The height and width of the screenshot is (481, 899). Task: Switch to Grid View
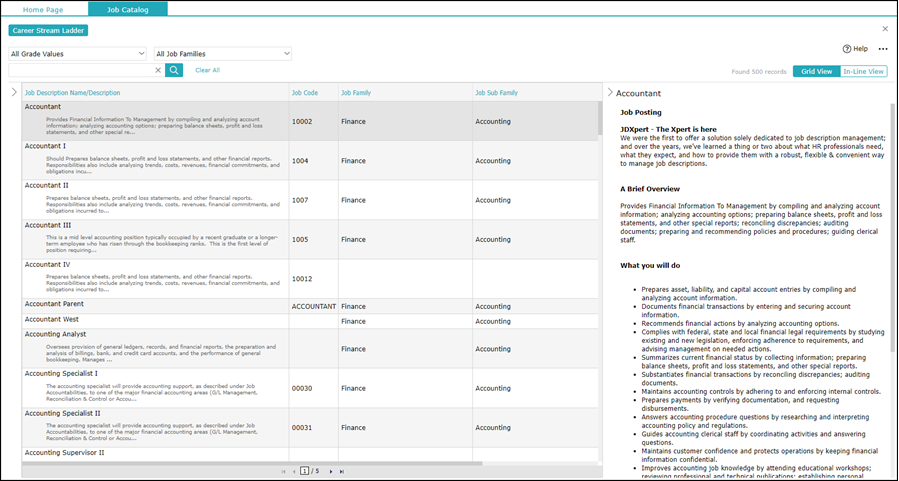pyautogui.click(x=816, y=72)
